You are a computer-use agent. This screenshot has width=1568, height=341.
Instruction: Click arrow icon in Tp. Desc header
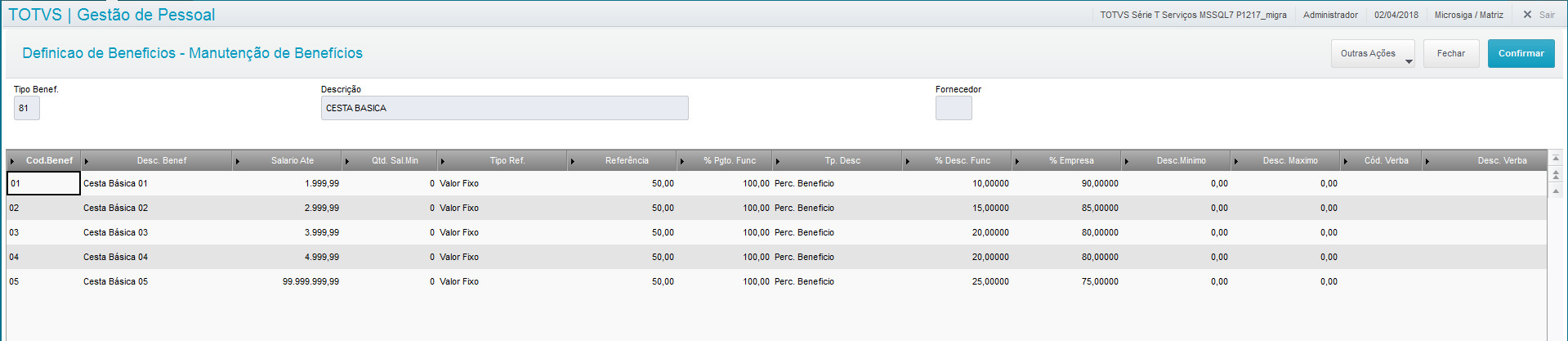[778, 161]
